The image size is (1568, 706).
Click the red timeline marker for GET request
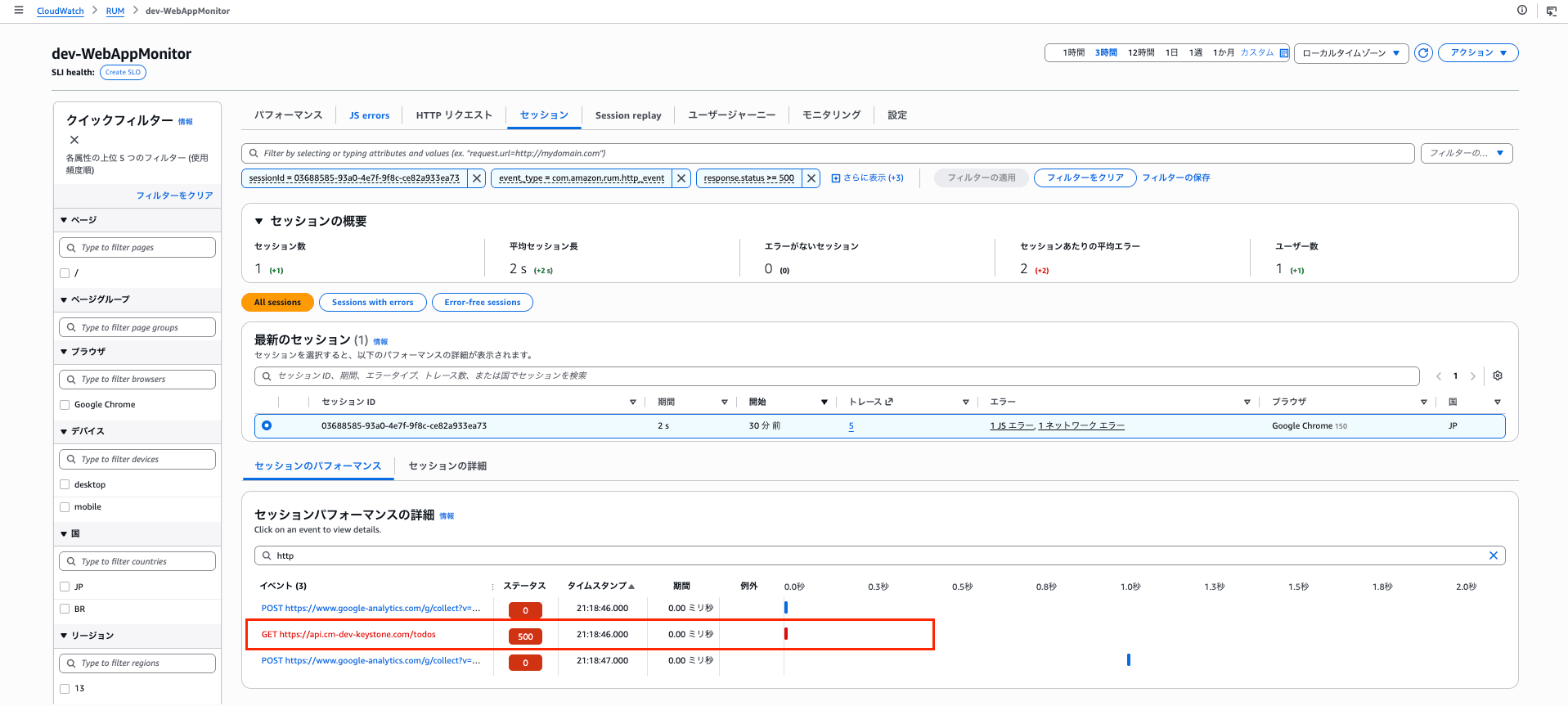coord(786,634)
